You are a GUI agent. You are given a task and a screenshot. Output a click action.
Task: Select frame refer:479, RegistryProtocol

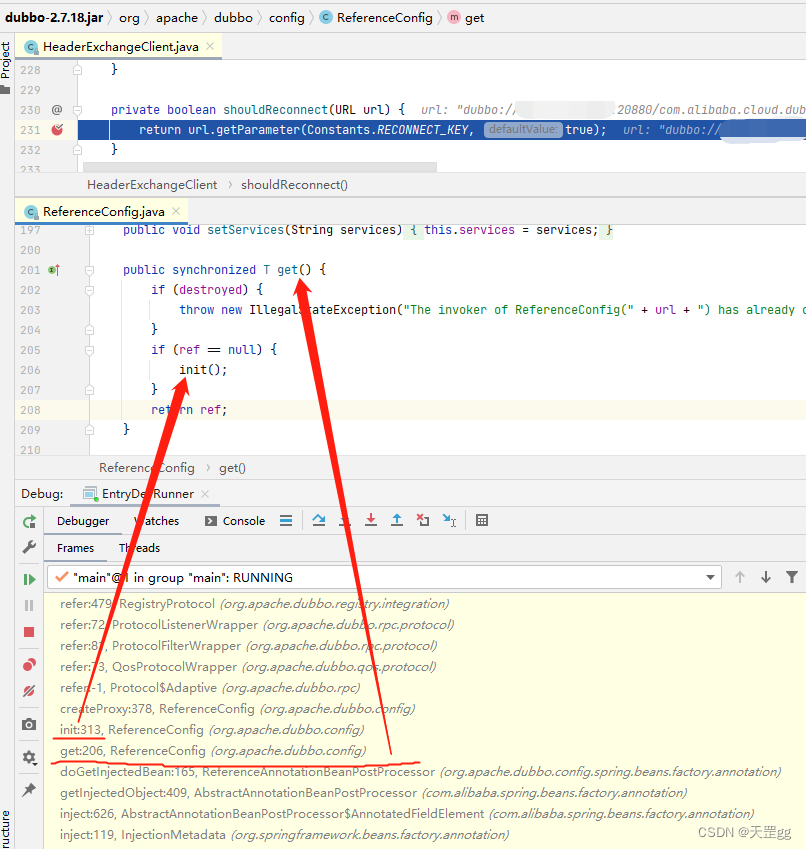click(423, 604)
